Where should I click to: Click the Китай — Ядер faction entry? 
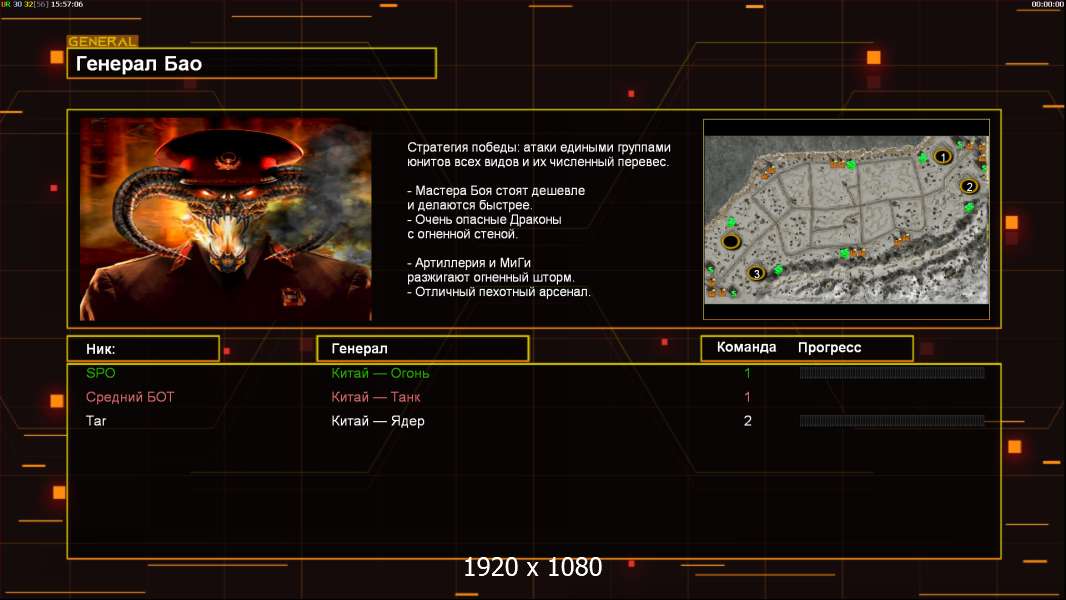pyautogui.click(x=377, y=421)
